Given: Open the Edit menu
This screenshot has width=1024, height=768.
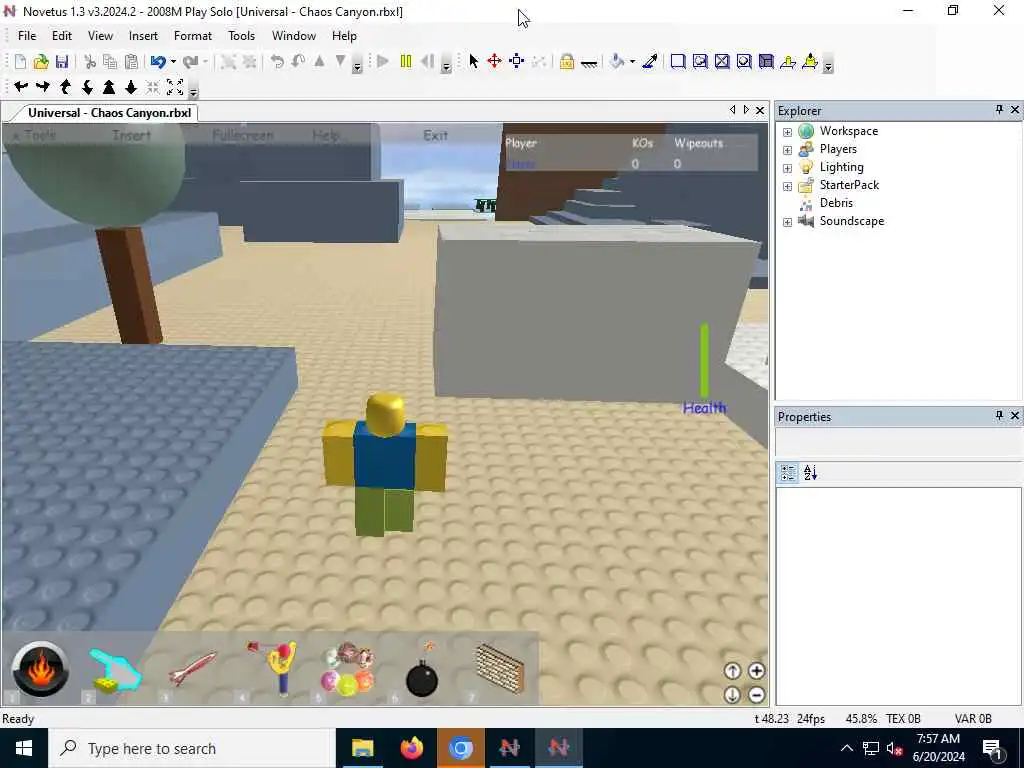Looking at the screenshot, I should point(62,36).
